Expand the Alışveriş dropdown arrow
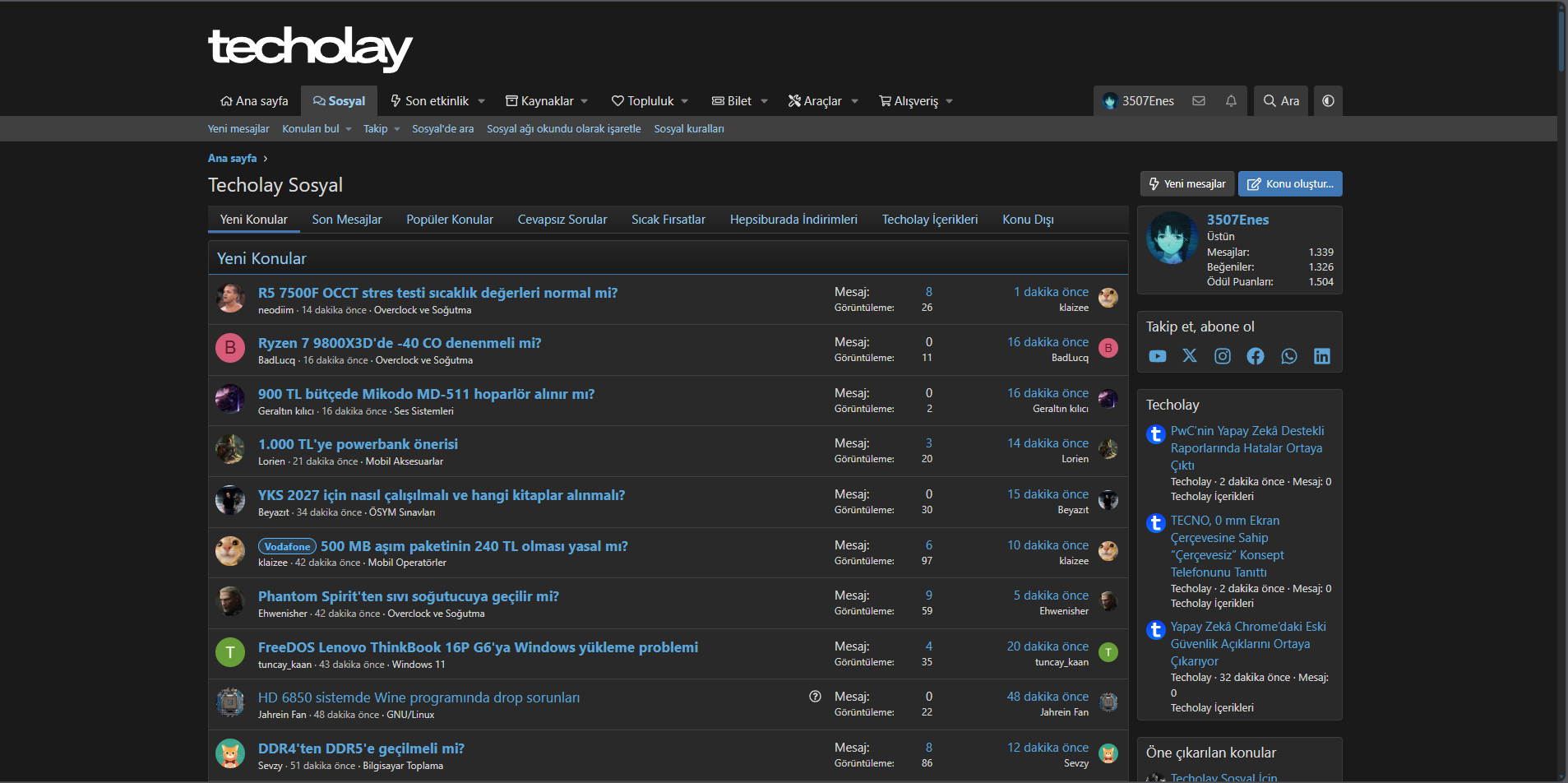Image resolution: width=1568 pixels, height=783 pixels. [x=950, y=101]
